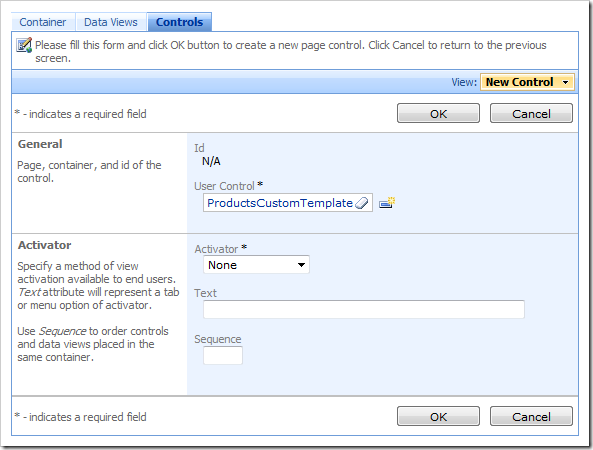Switch to the Data Views tab
The image size is (593, 450).
point(110,22)
